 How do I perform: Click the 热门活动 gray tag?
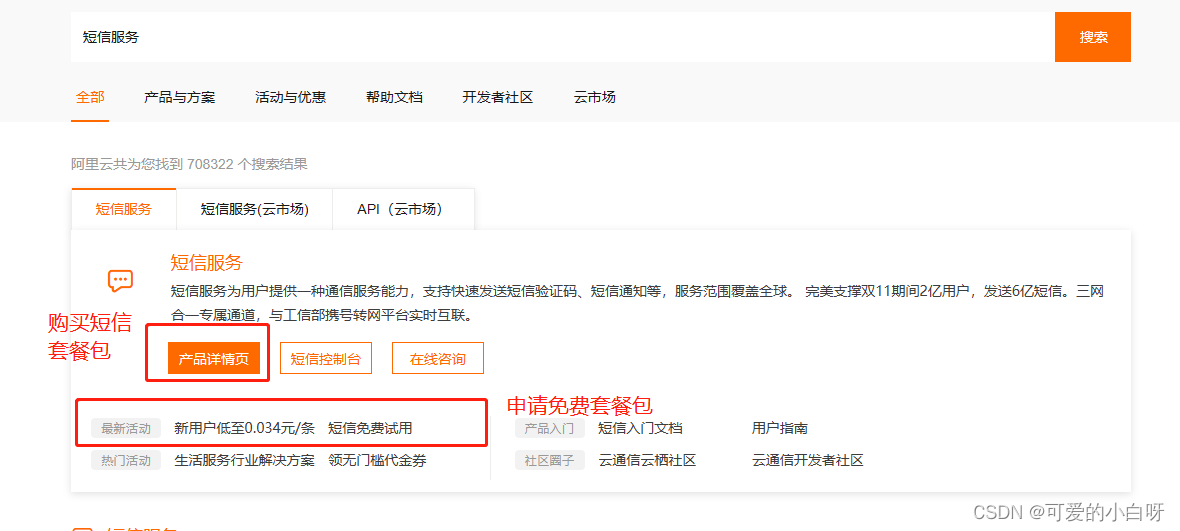pos(126,460)
